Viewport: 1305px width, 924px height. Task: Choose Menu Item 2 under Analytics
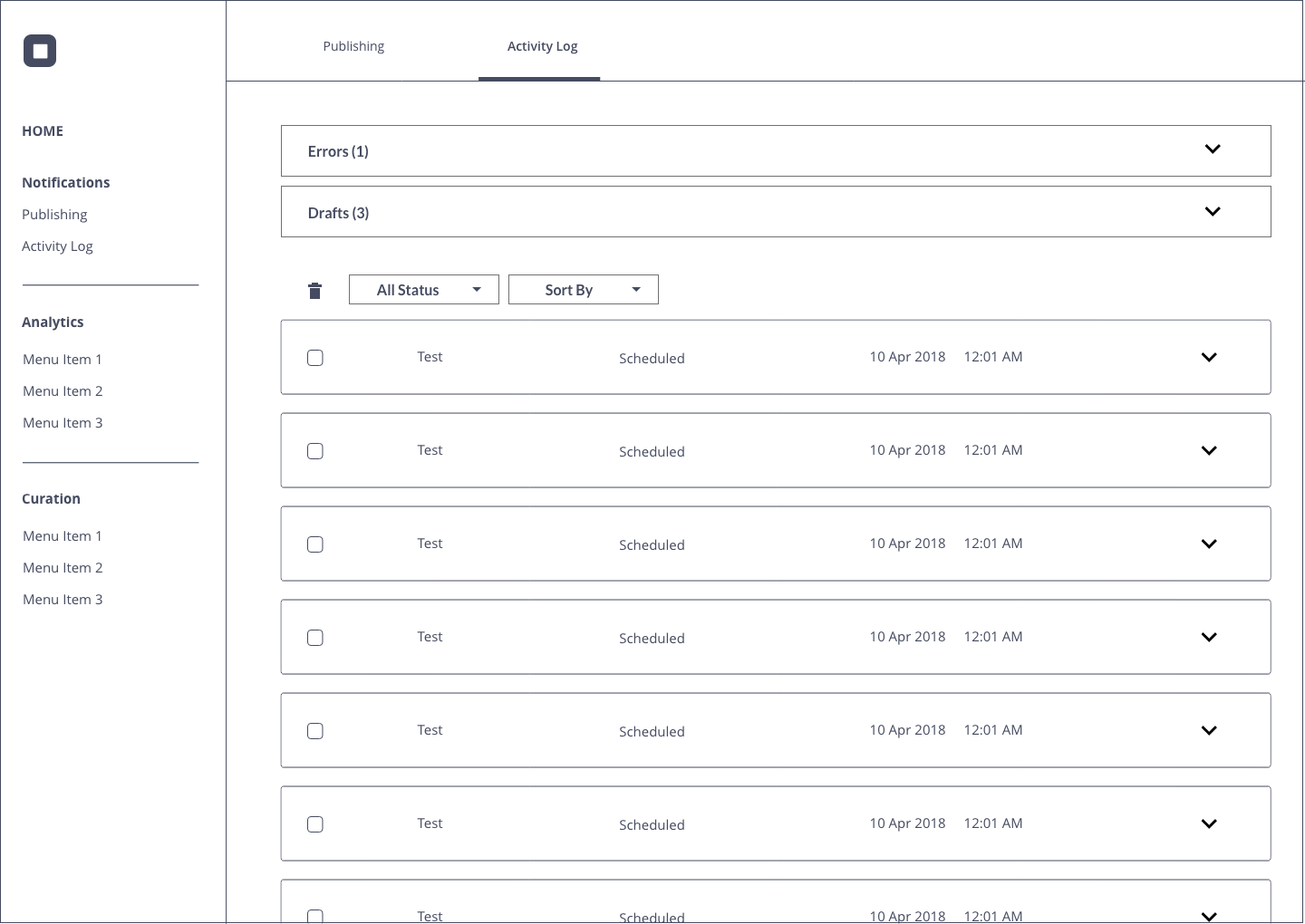click(x=63, y=391)
